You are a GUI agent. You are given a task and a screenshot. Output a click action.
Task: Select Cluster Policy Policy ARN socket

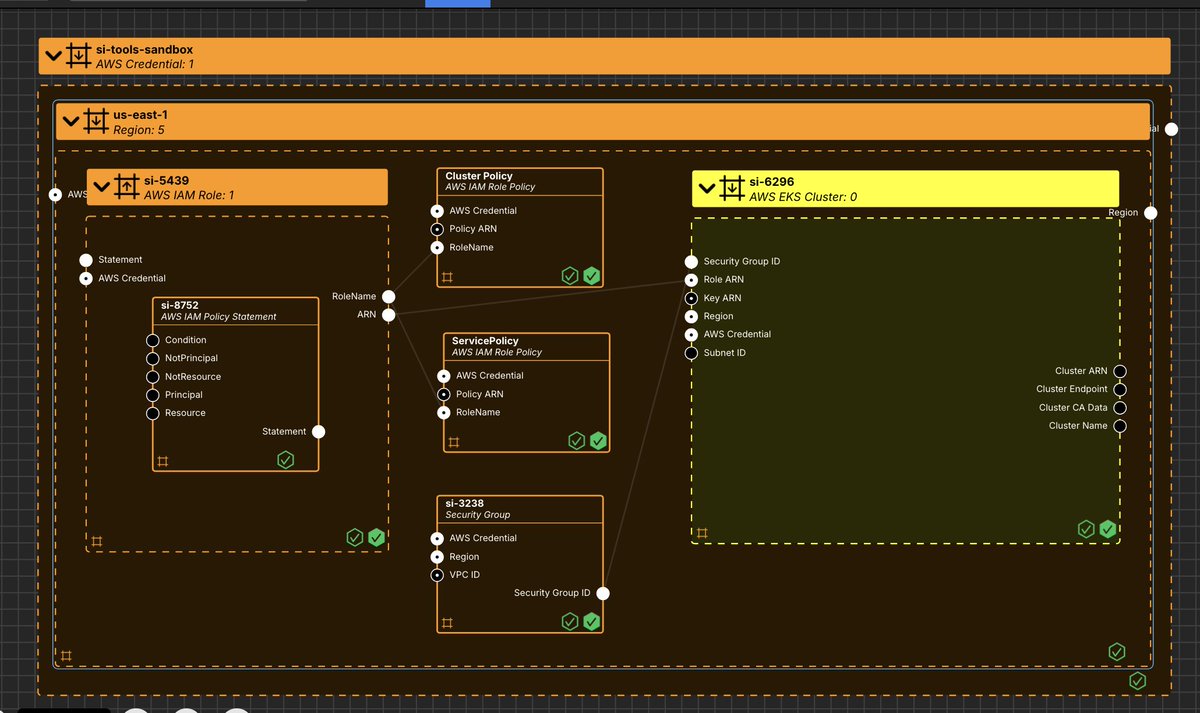(x=437, y=229)
